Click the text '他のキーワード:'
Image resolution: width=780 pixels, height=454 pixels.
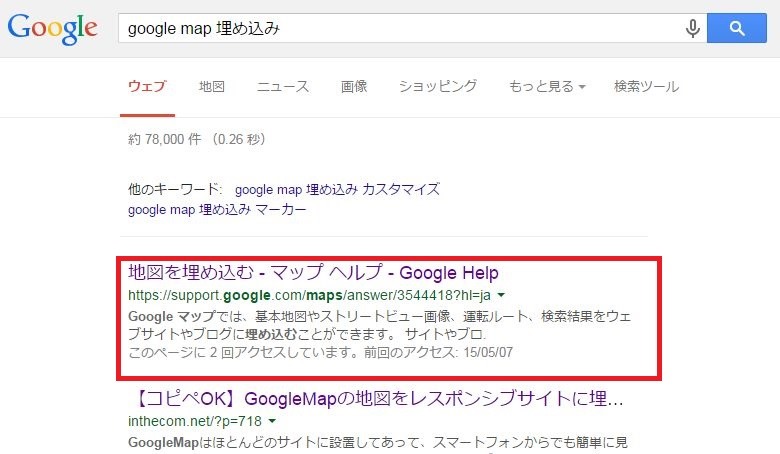point(175,189)
